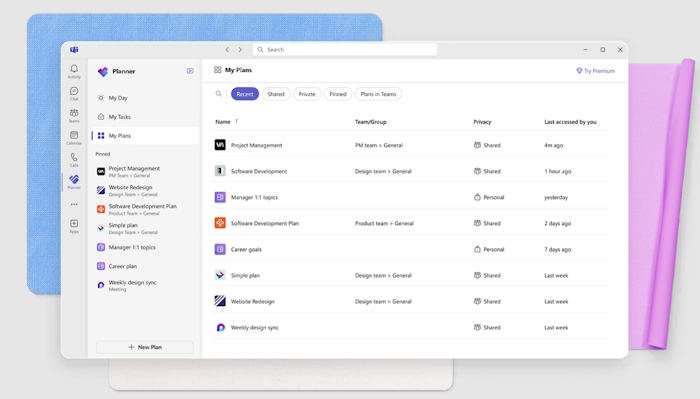Viewport: 700px width, 399px height.
Task: Collapse the Planner side panel
Action: click(x=190, y=71)
